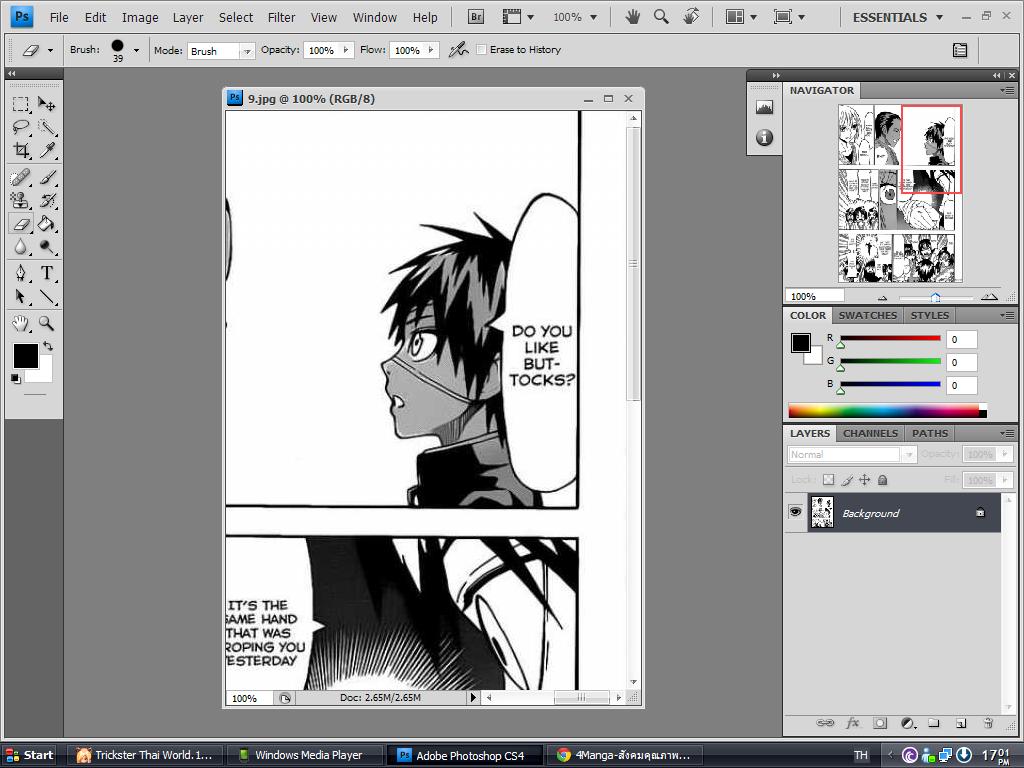1024x768 pixels.
Task: Click the Navigator zoom percentage field
Action: (815, 296)
